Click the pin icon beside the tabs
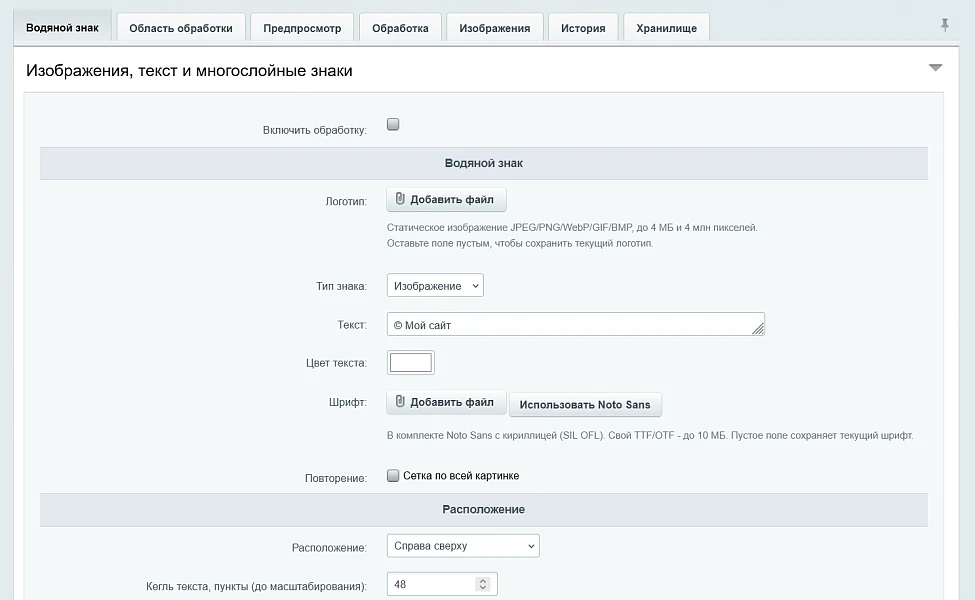Screen dimensions: 975x600 [945, 25]
